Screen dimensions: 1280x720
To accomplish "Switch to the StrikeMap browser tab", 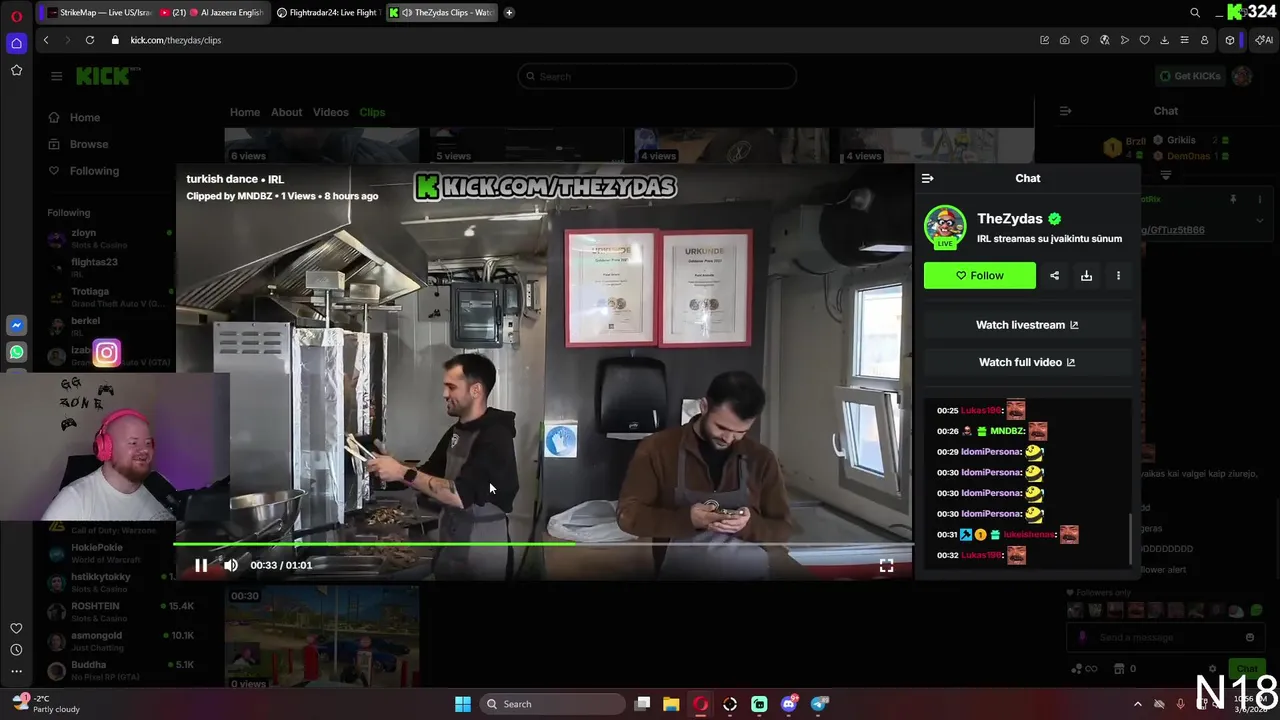I will 96,12.
